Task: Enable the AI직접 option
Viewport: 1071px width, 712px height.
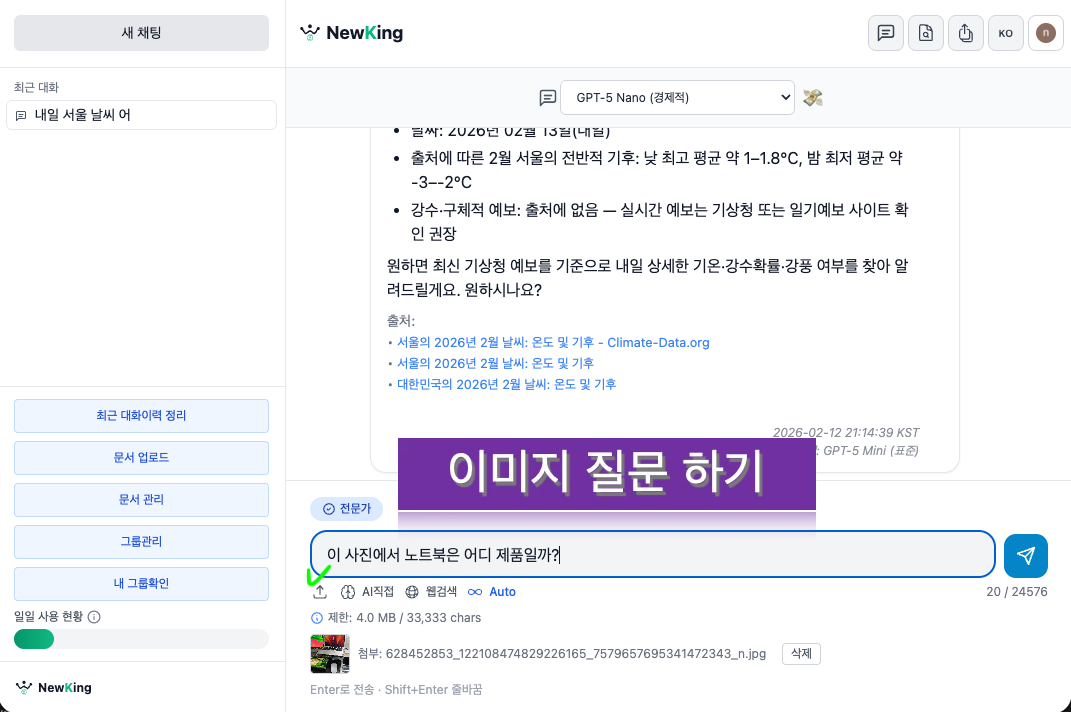Action: click(x=369, y=591)
